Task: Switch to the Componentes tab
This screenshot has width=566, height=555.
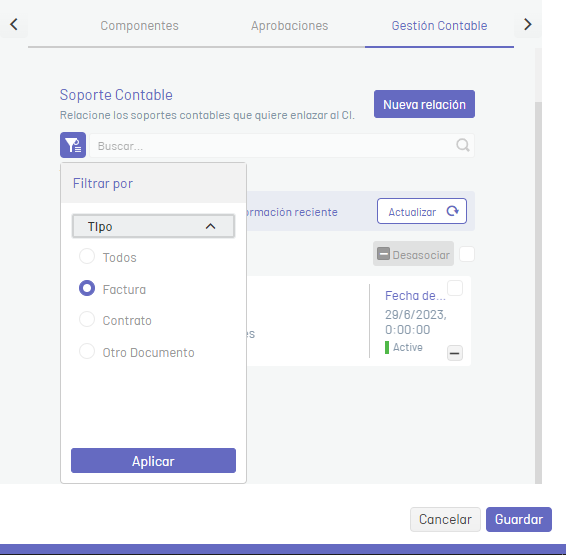Action: [139, 26]
